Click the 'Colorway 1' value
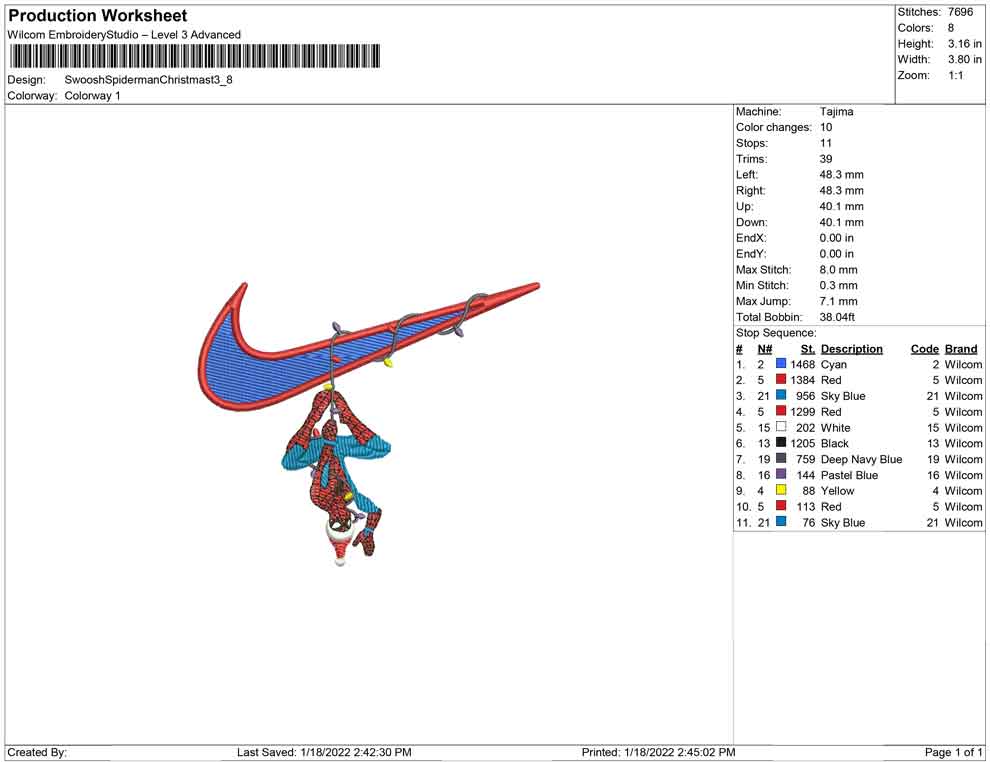The height and width of the screenshot is (762, 990). (x=92, y=96)
